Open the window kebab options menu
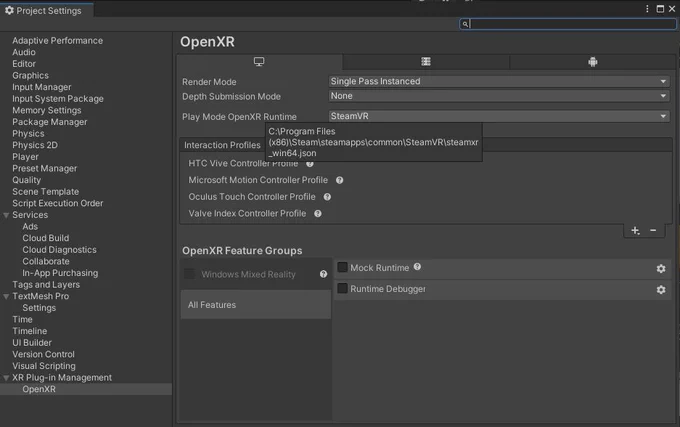Image resolution: width=680 pixels, height=427 pixels. pyautogui.click(x=647, y=9)
